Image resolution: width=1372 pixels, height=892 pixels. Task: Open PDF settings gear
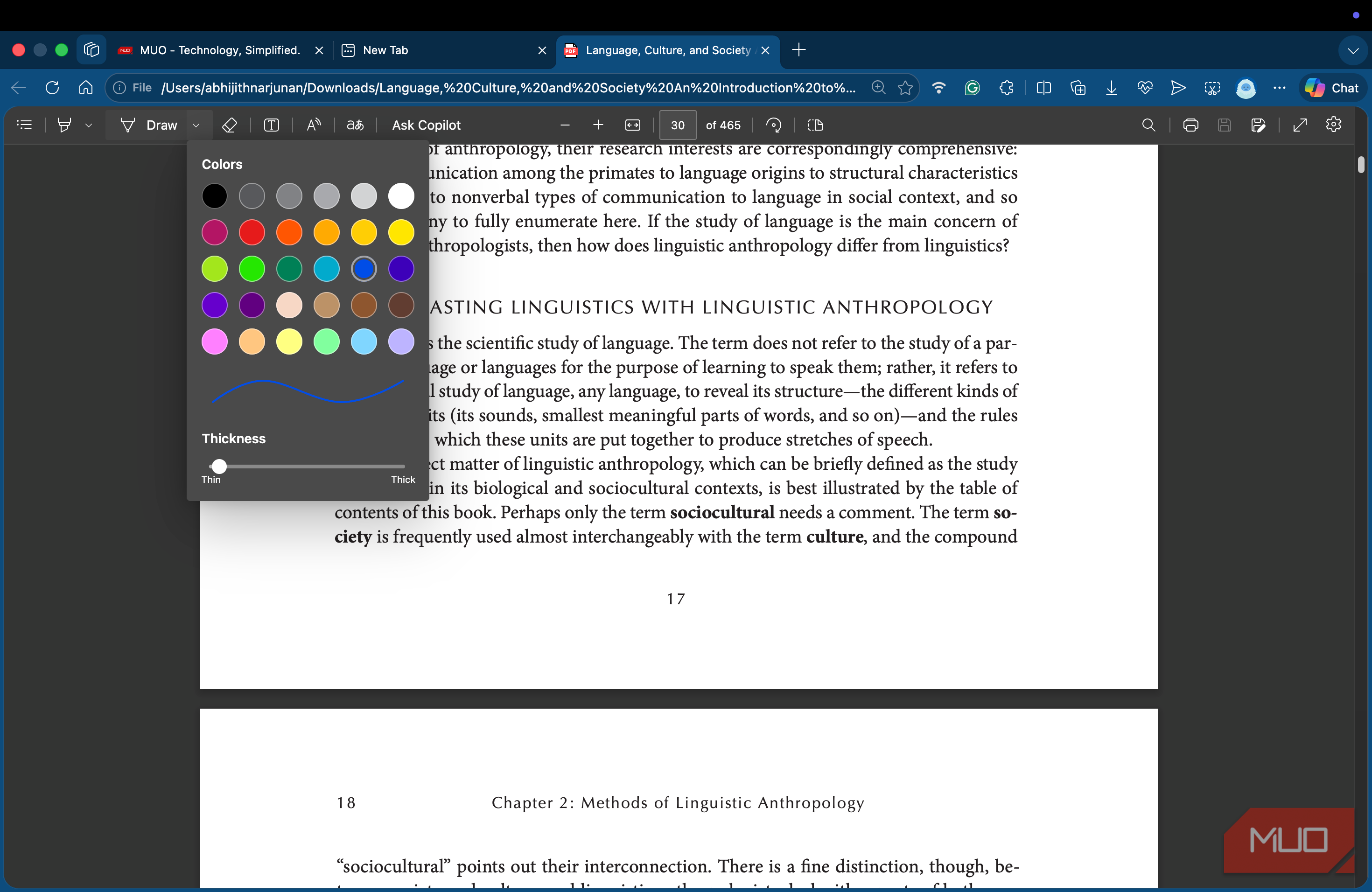[x=1333, y=125]
